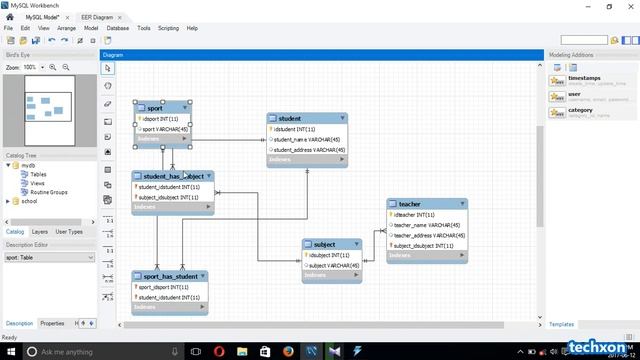This screenshot has width=640, height=360.
Task: Click the diagram vertical scrollbar
Action: pyautogui.click(x=540, y=176)
